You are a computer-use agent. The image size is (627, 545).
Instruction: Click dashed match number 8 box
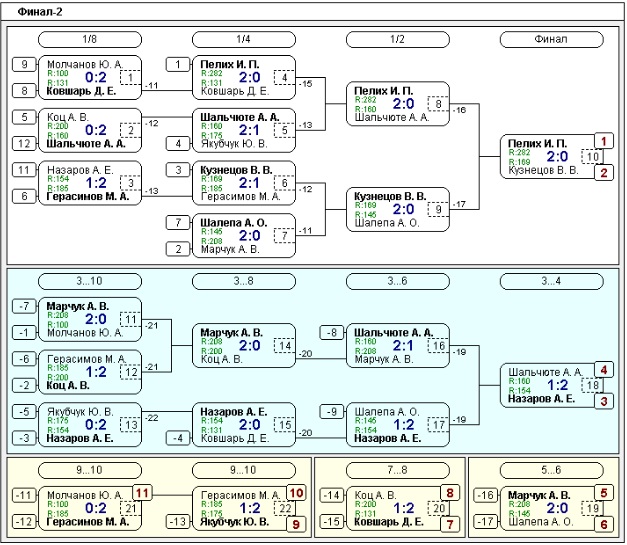(x=438, y=104)
